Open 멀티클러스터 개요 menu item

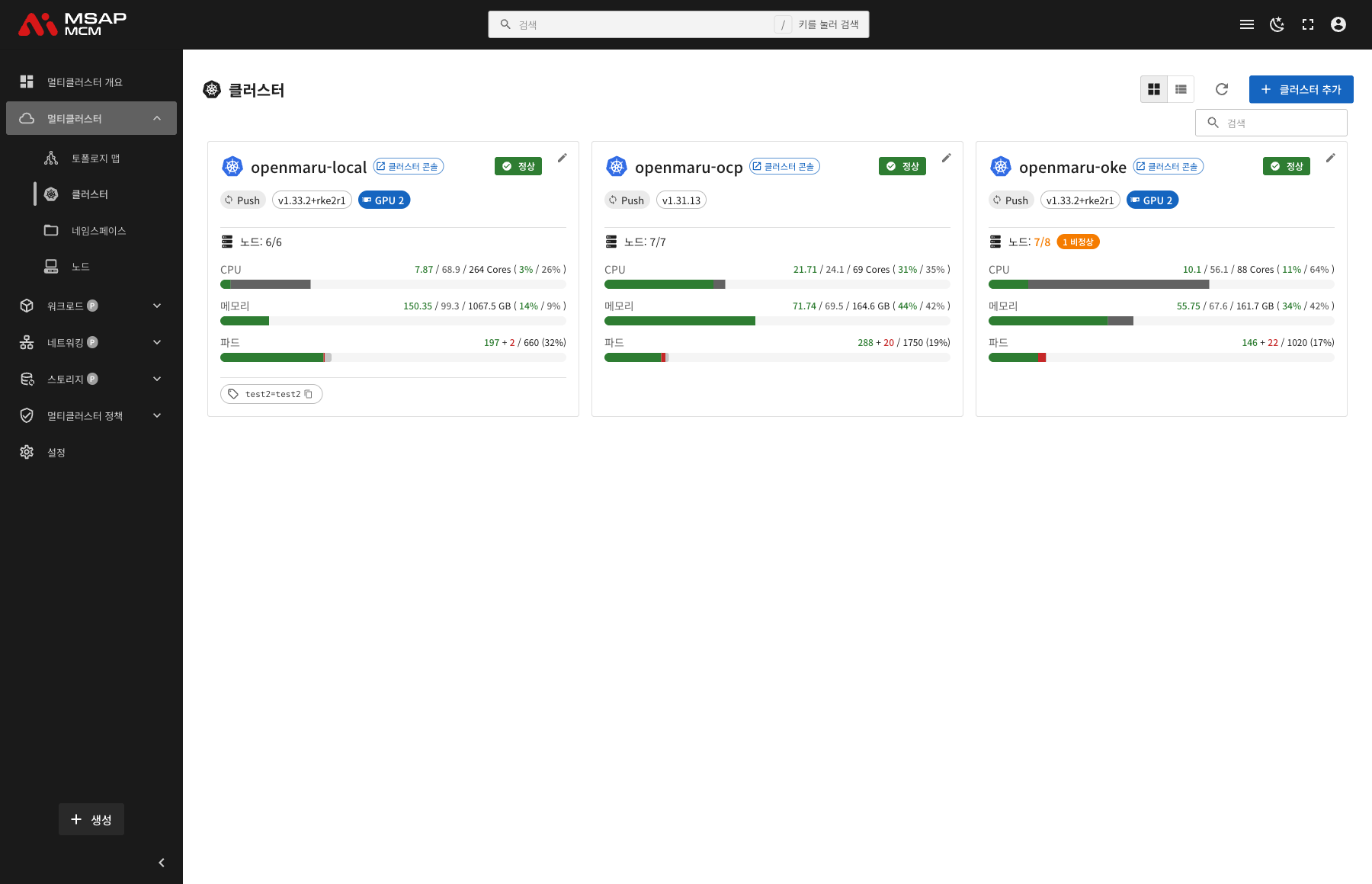91,82
